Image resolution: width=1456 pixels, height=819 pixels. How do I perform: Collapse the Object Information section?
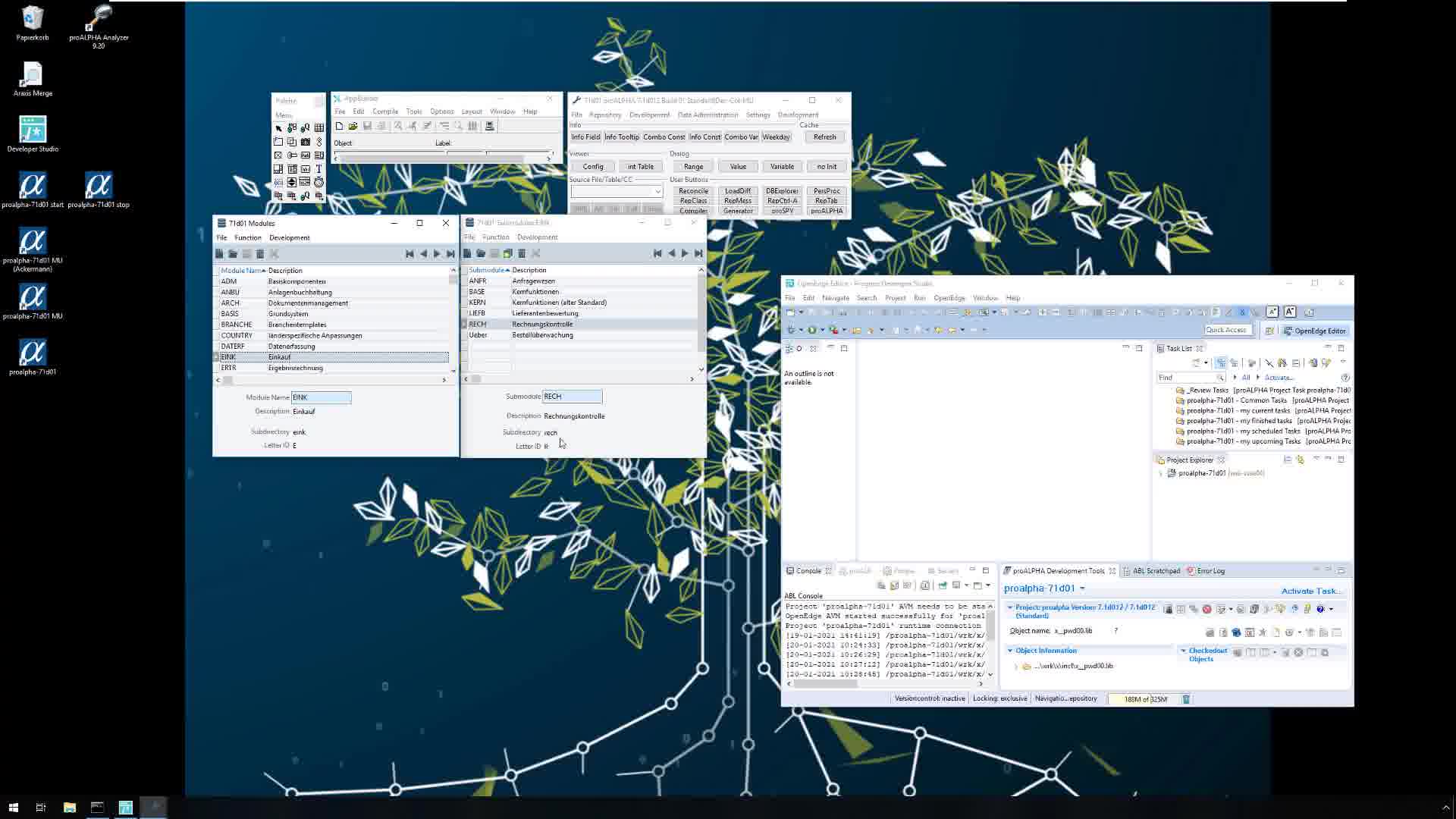click(1010, 651)
